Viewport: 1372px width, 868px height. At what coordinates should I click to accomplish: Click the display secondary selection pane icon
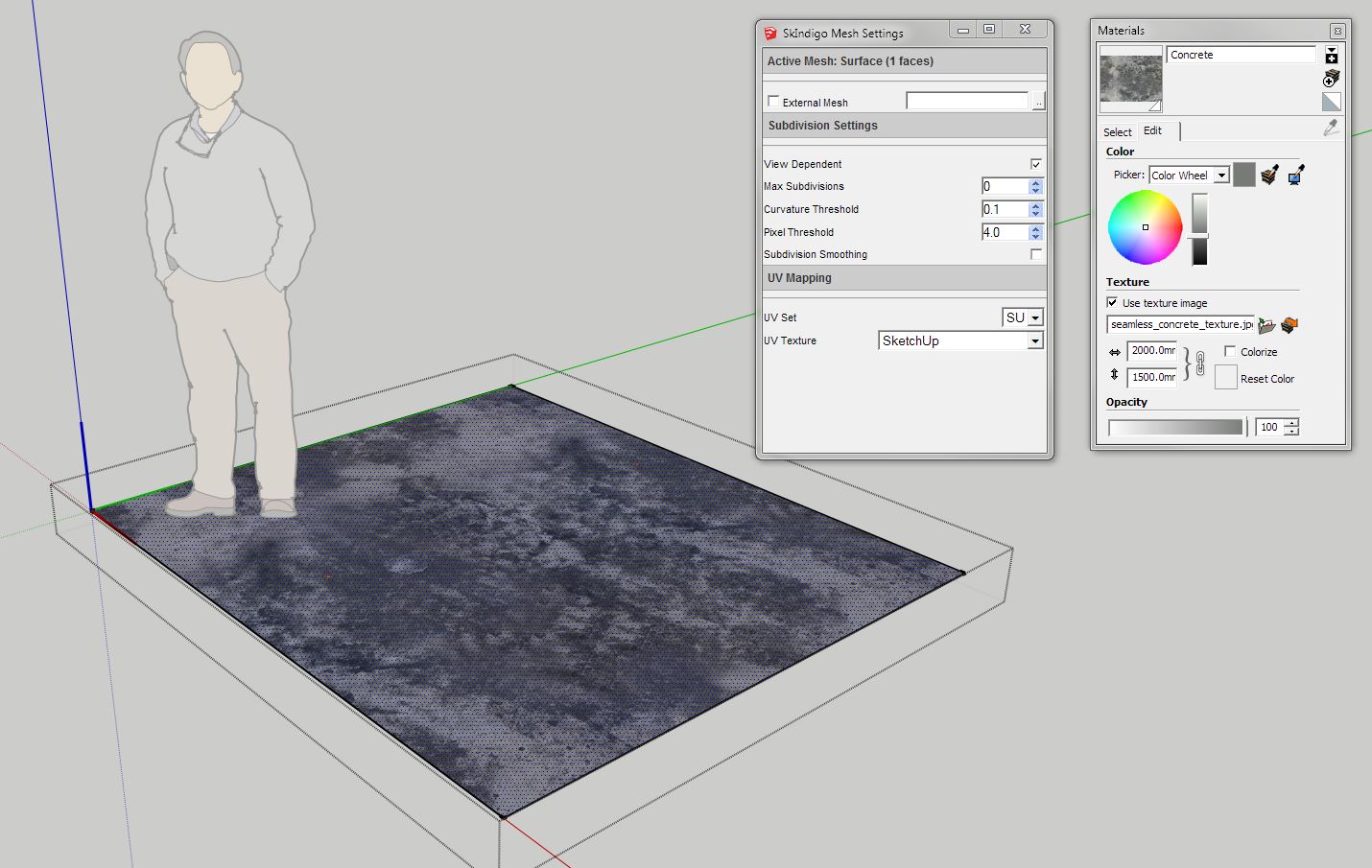coord(1331,56)
